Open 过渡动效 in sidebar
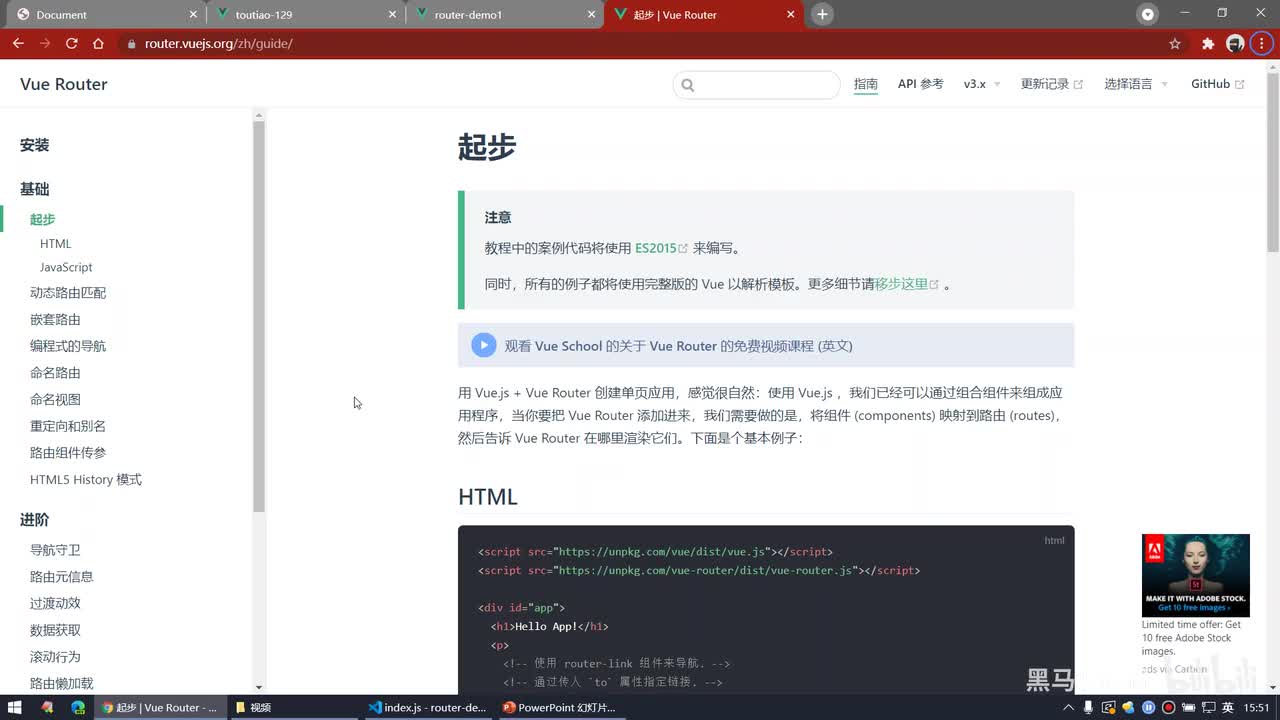The image size is (1280, 720). tap(55, 604)
